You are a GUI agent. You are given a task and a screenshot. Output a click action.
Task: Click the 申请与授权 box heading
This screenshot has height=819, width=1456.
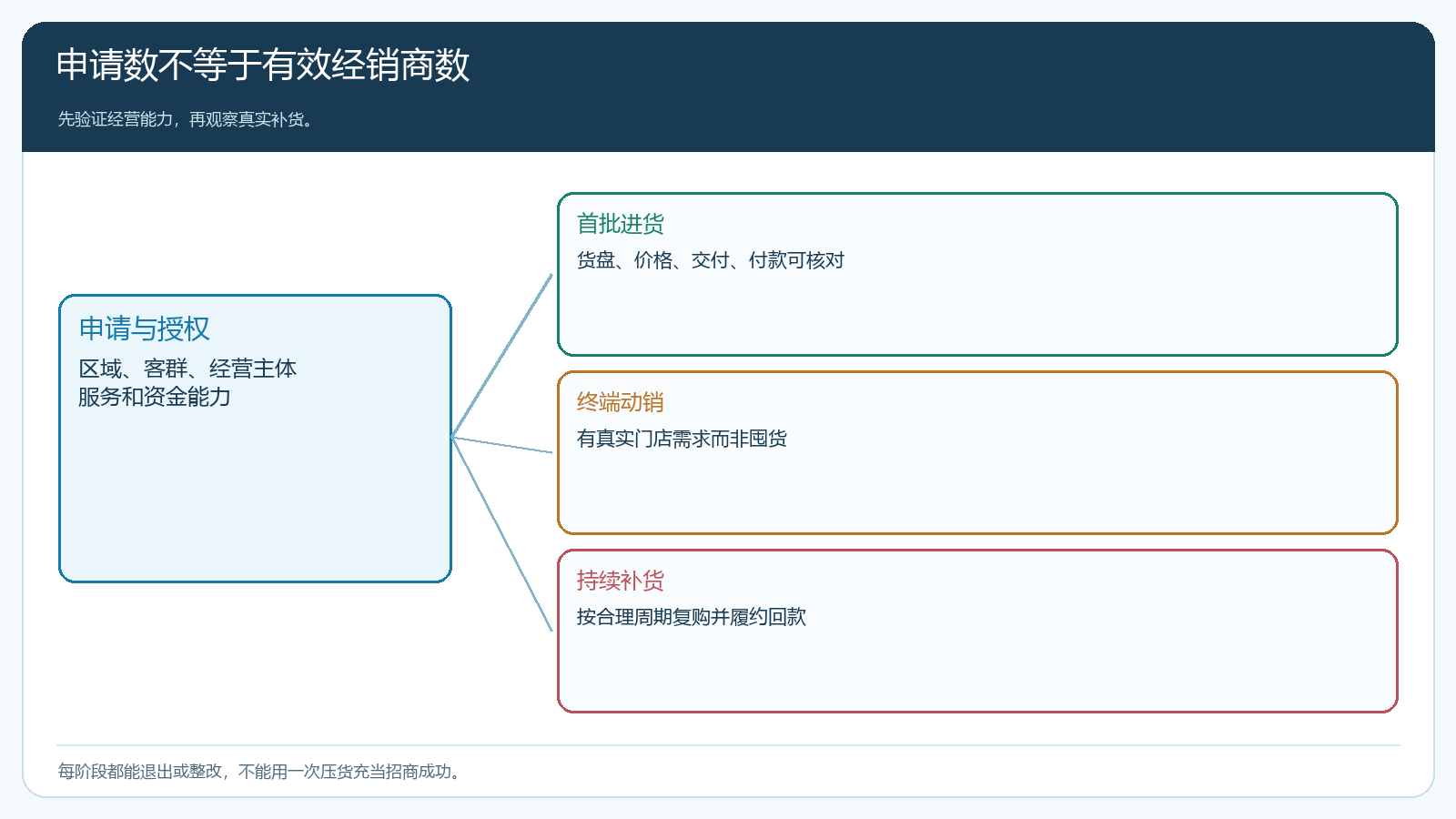tap(145, 329)
